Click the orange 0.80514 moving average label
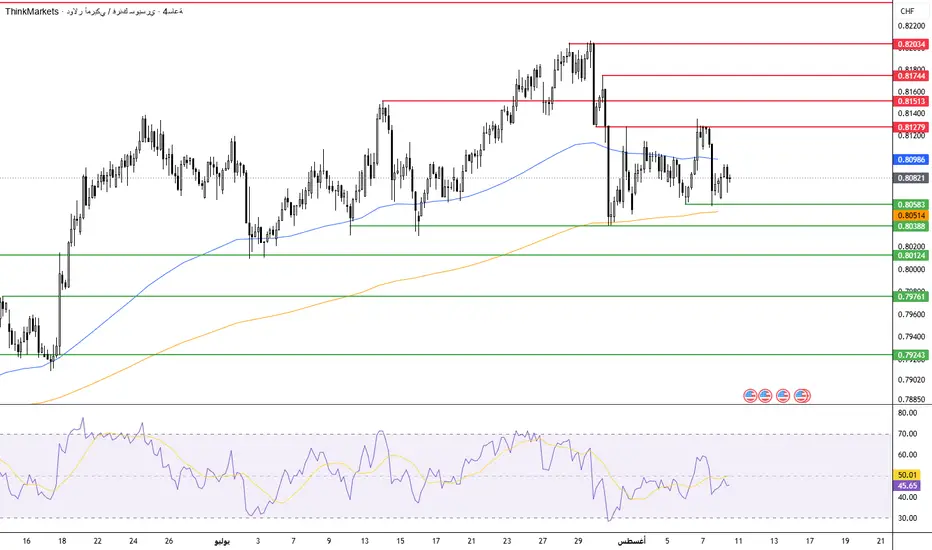Screen dimensions: 932x550 pyautogui.click(x=911, y=215)
